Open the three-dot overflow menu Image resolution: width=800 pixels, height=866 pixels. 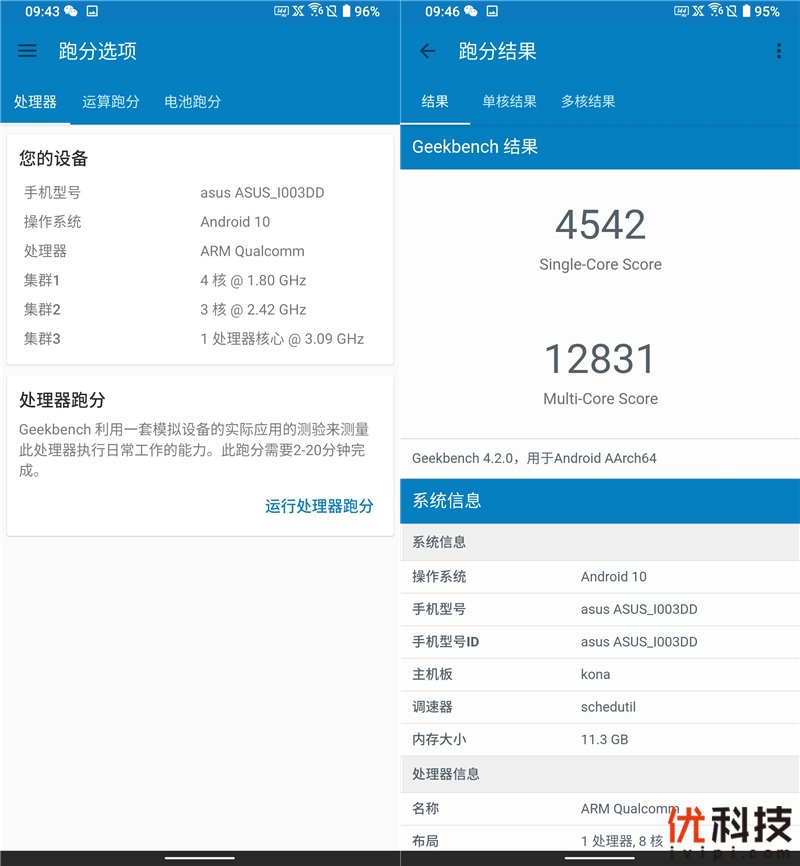click(779, 51)
